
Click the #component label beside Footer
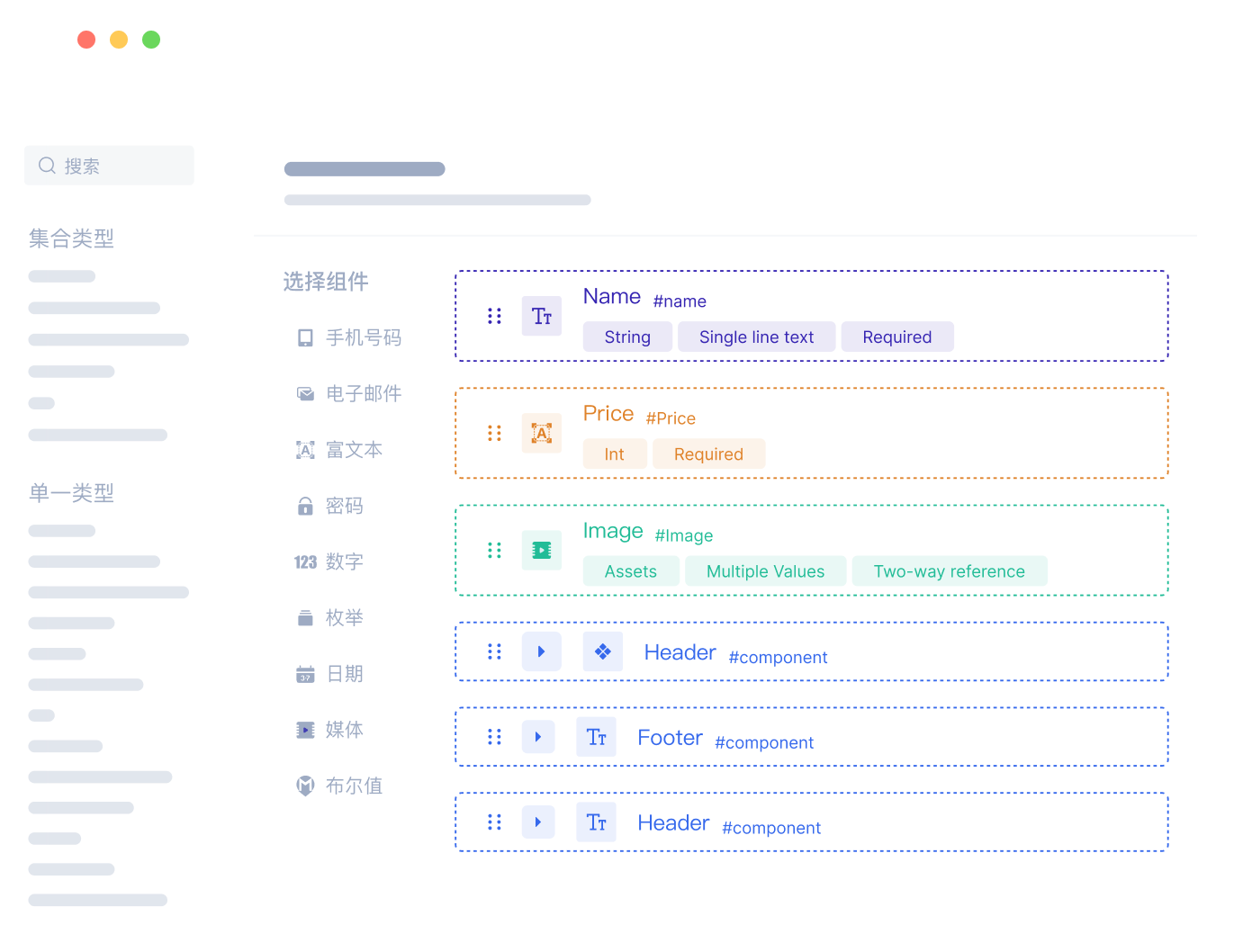(764, 742)
